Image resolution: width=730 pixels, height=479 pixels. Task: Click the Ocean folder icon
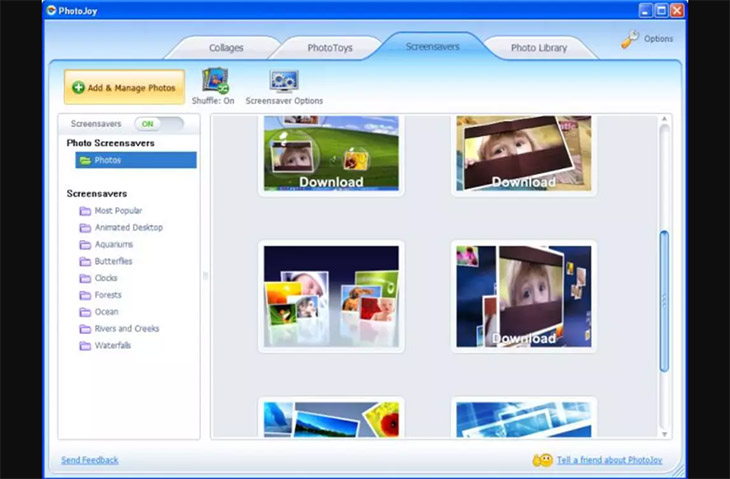point(85,312)
